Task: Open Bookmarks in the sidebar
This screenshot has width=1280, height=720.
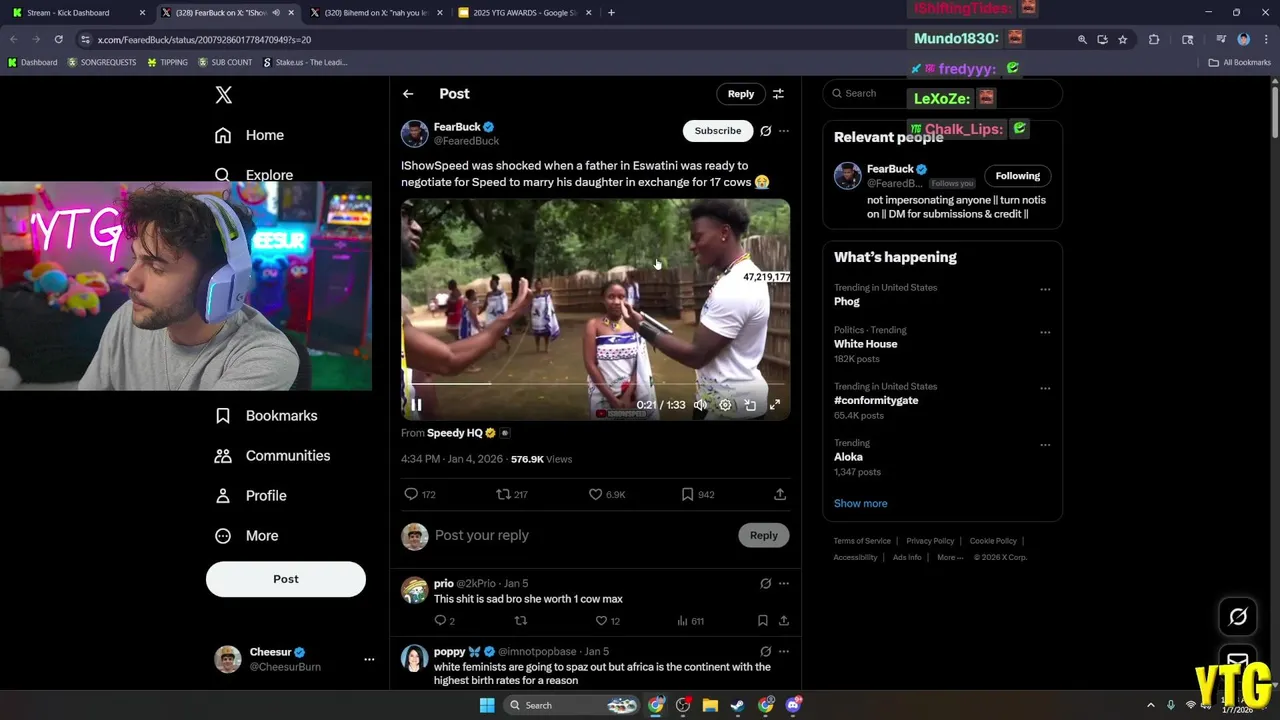Action: tap(267, 416)
